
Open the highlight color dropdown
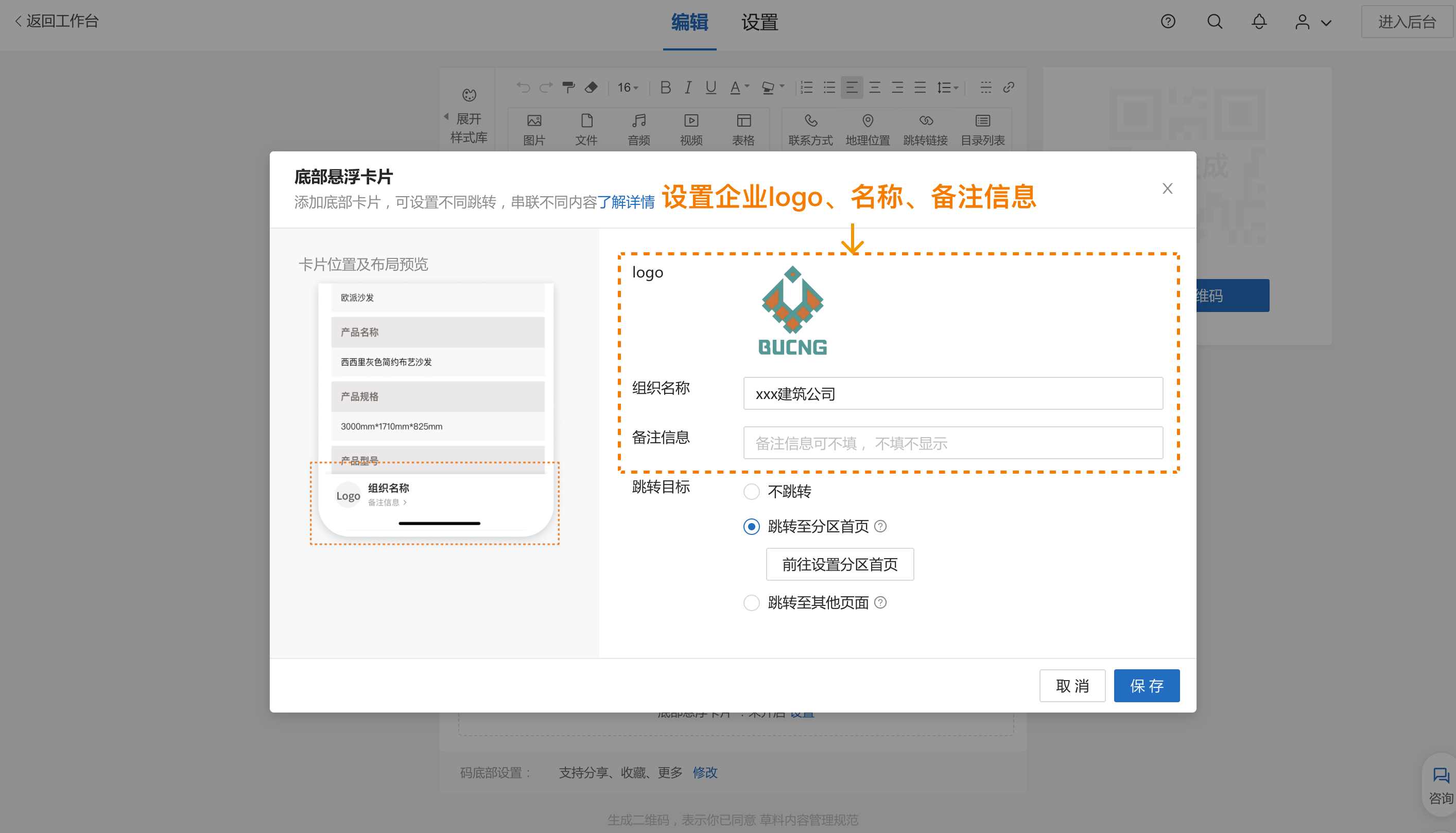773,87
